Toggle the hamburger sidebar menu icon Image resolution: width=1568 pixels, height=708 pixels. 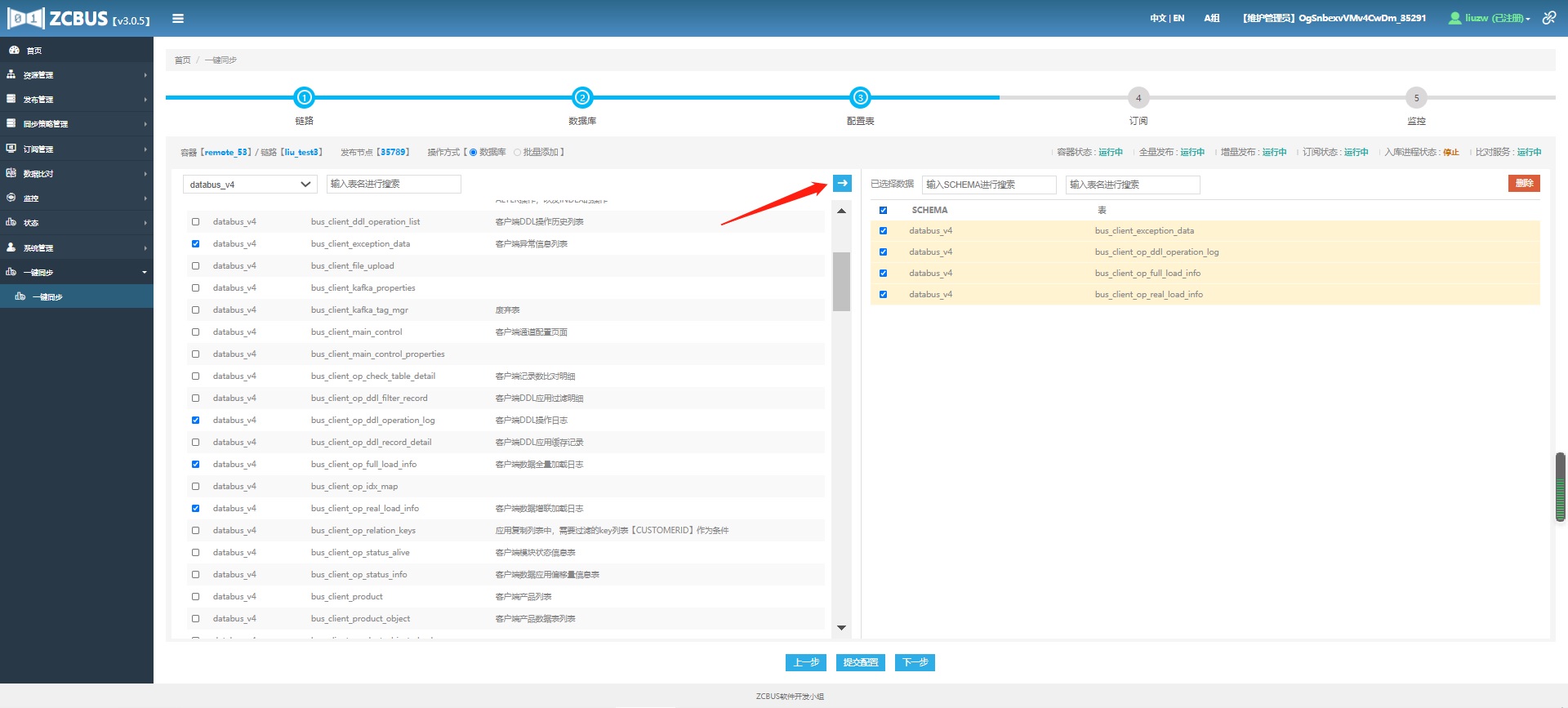178,19
